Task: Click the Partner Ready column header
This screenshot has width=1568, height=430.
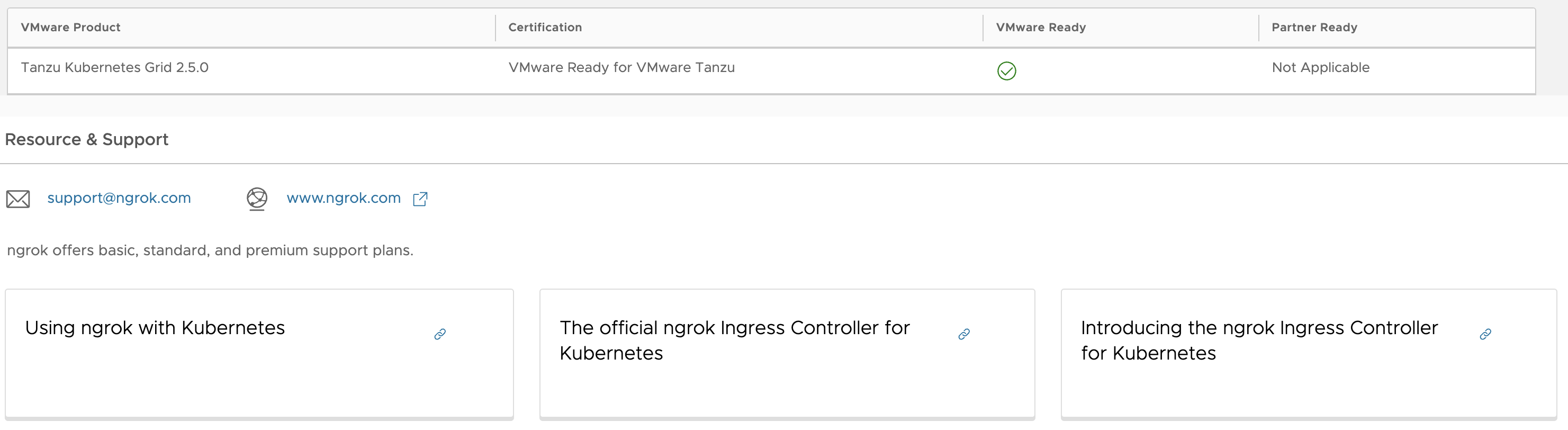Action: 1314,28
